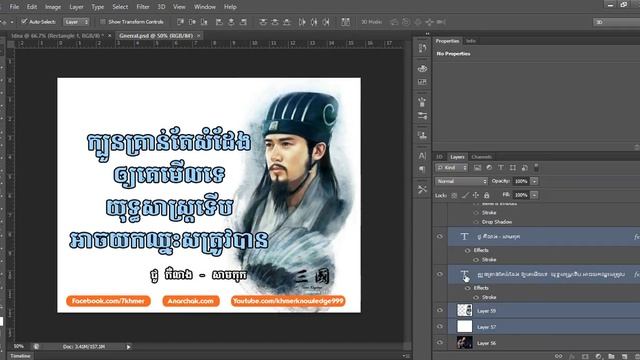
Task: Open the status bar info arrow
Action: (x=129, y=347)
